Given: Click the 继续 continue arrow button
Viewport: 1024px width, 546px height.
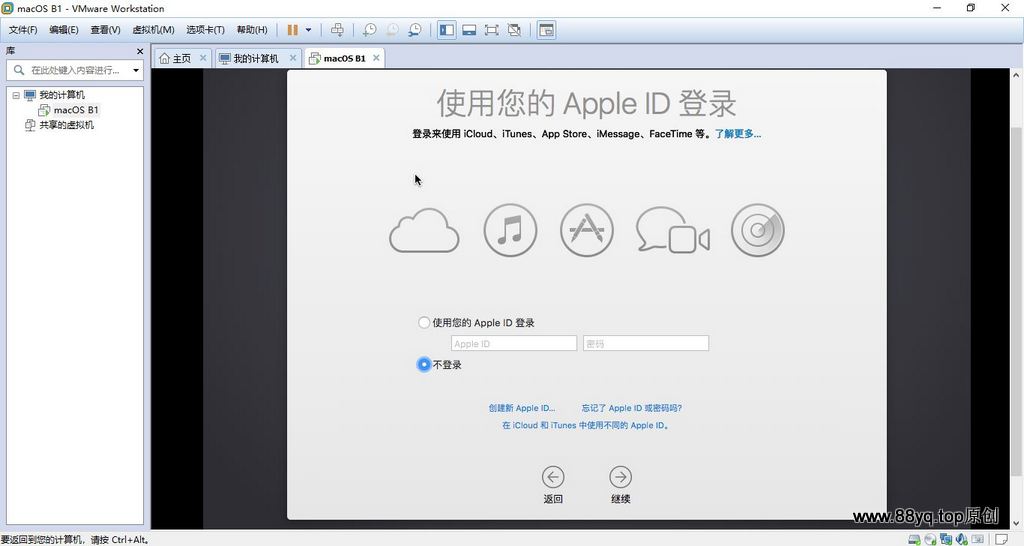Looking at the screenshot, I should tap(620, 477).
